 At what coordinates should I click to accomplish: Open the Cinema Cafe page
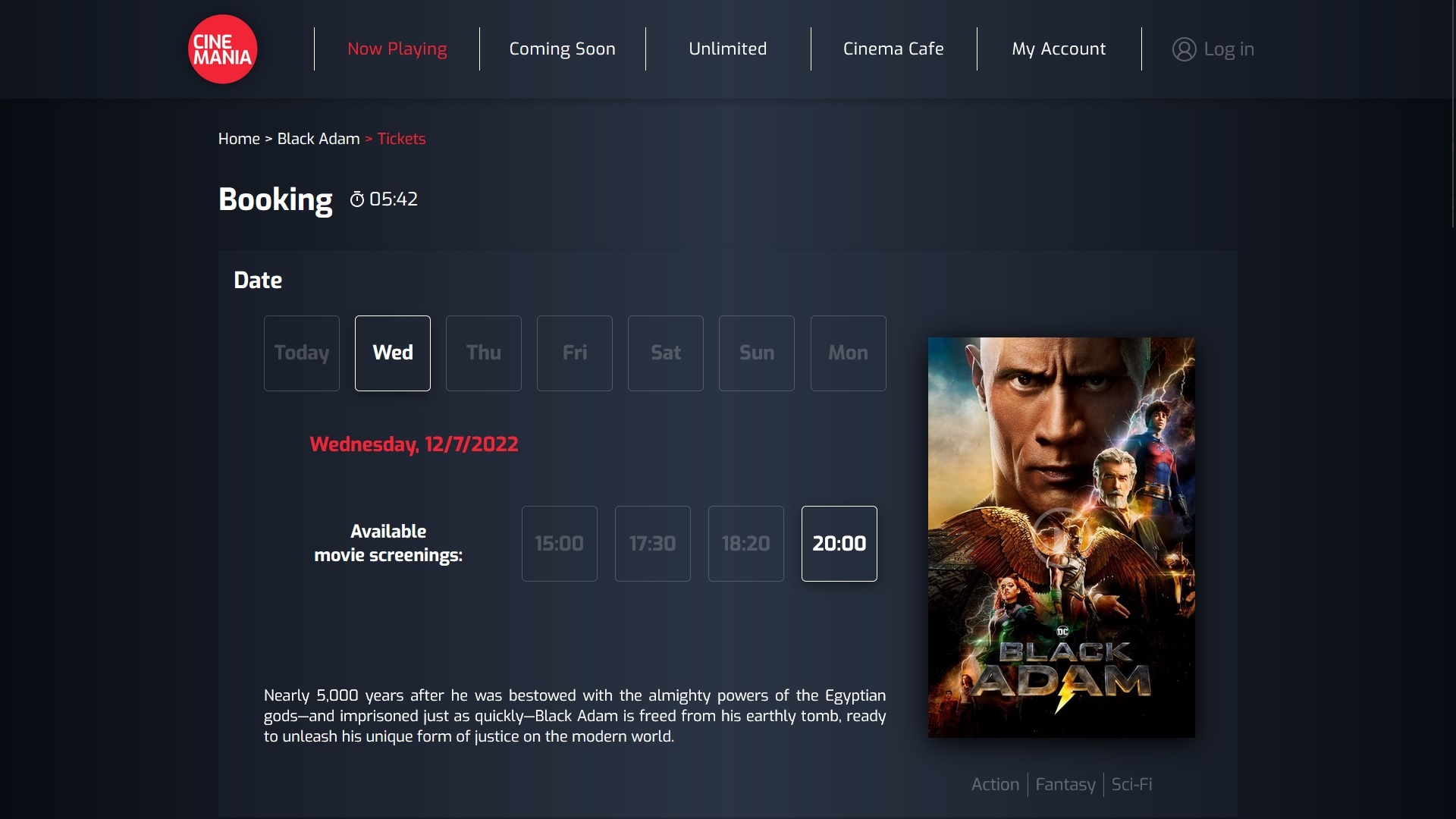893,49
